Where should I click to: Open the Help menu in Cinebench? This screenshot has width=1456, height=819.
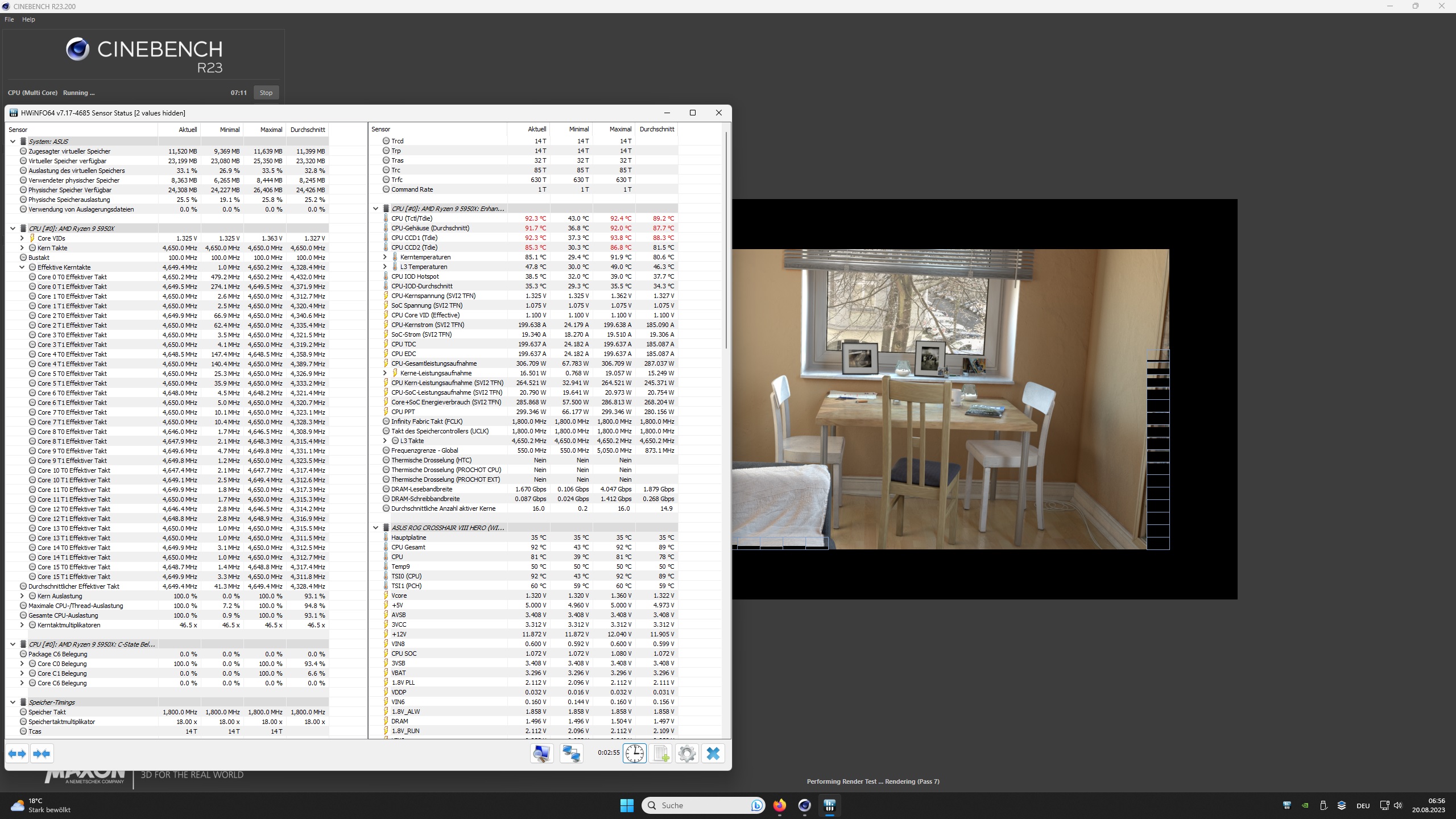coord(28,19)
